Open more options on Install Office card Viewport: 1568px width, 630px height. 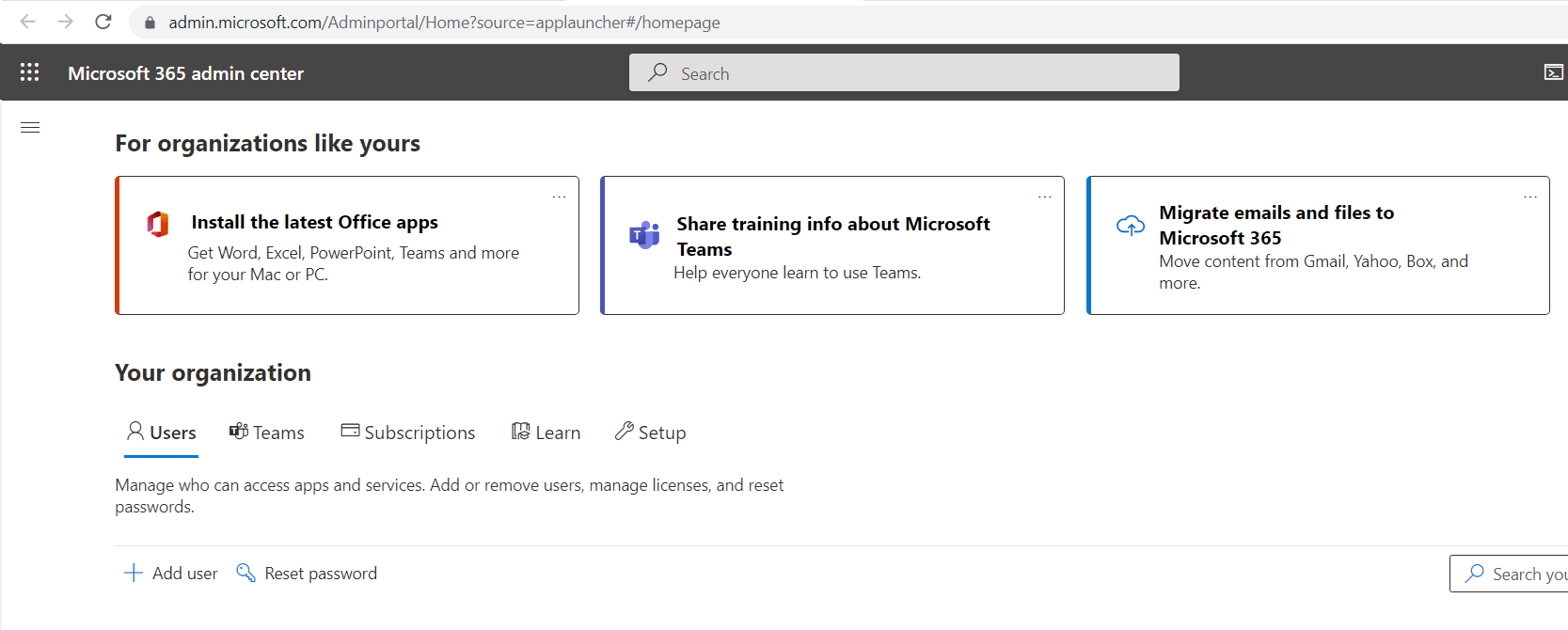(x=560, y=197)
